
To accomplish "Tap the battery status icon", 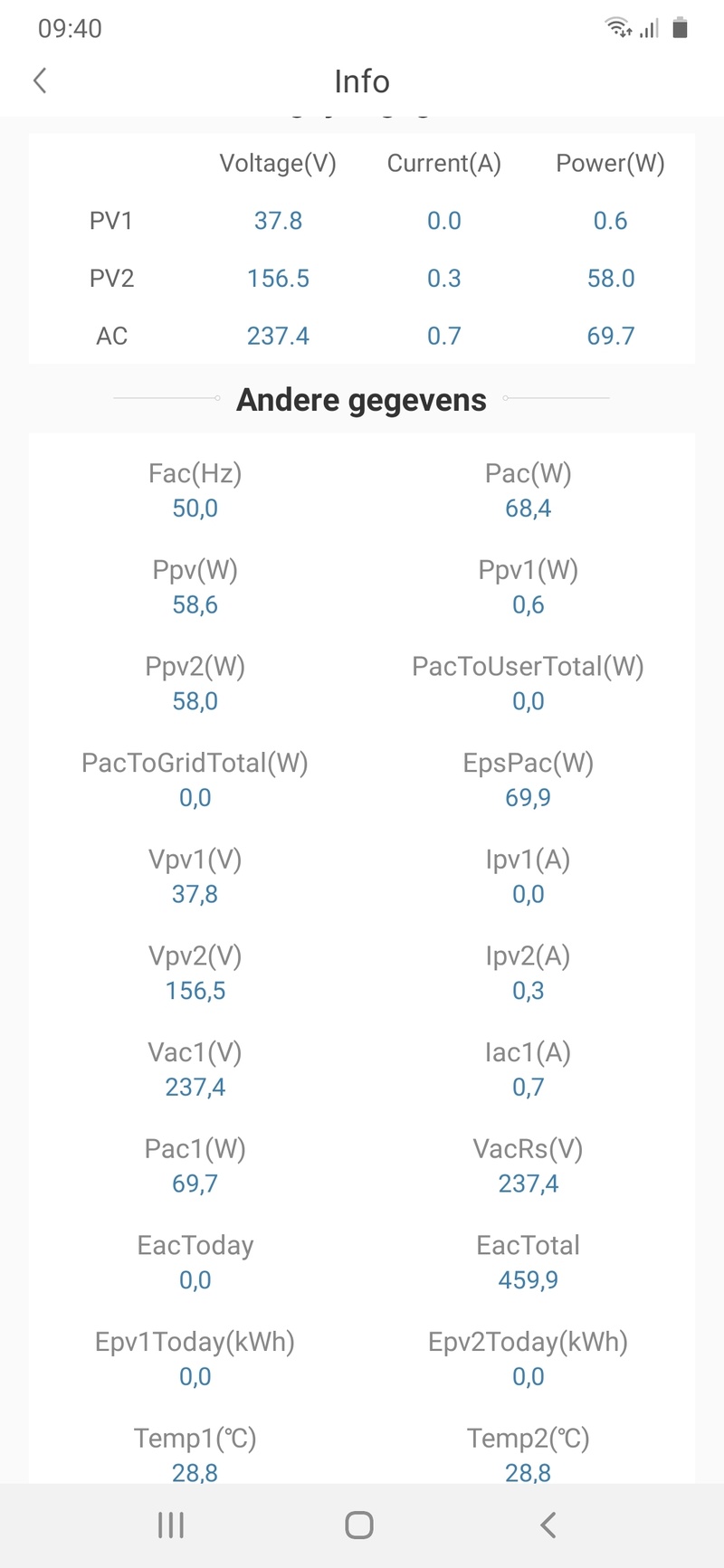I will tap(681, 28).
